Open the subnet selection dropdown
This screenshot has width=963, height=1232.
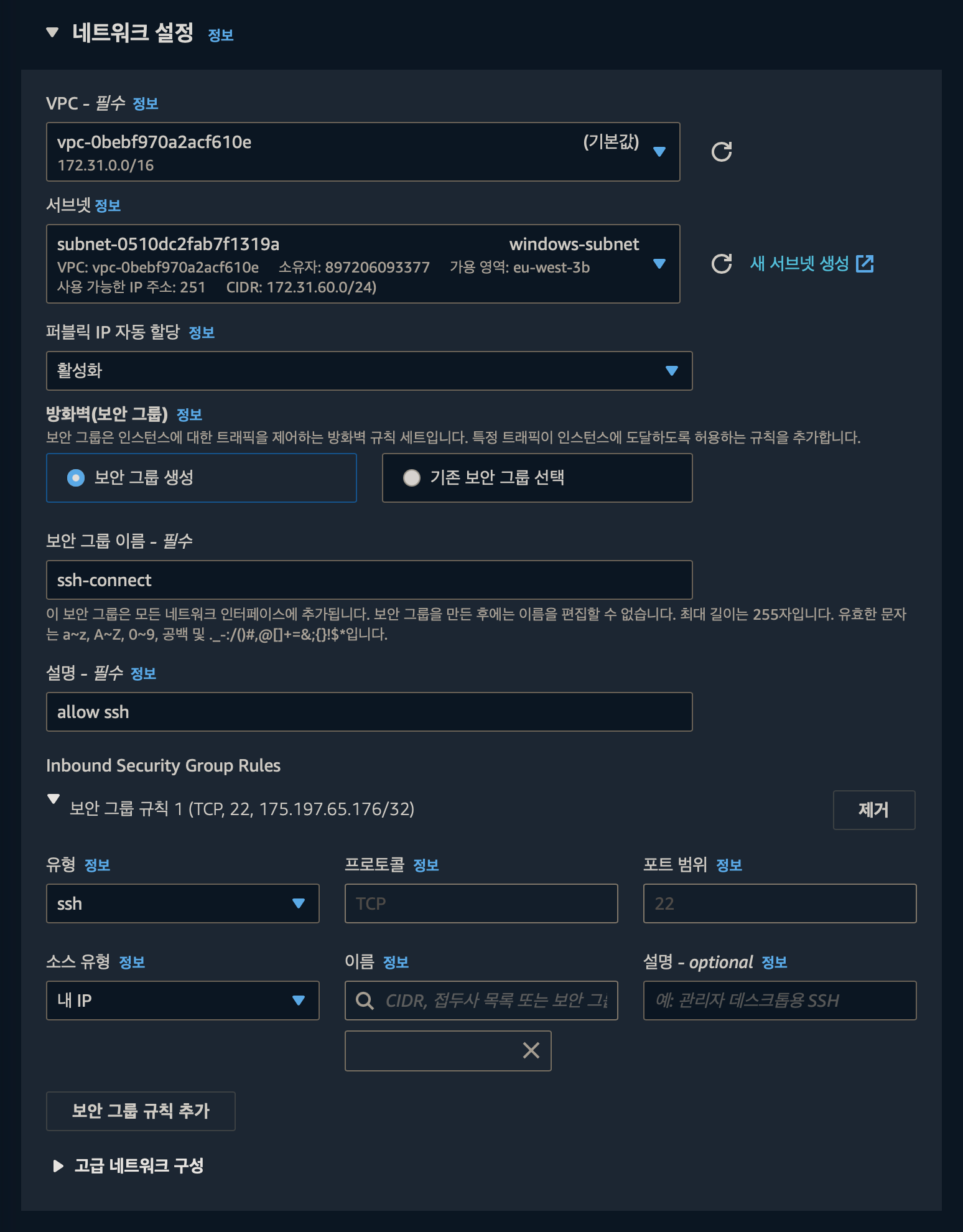363,264
